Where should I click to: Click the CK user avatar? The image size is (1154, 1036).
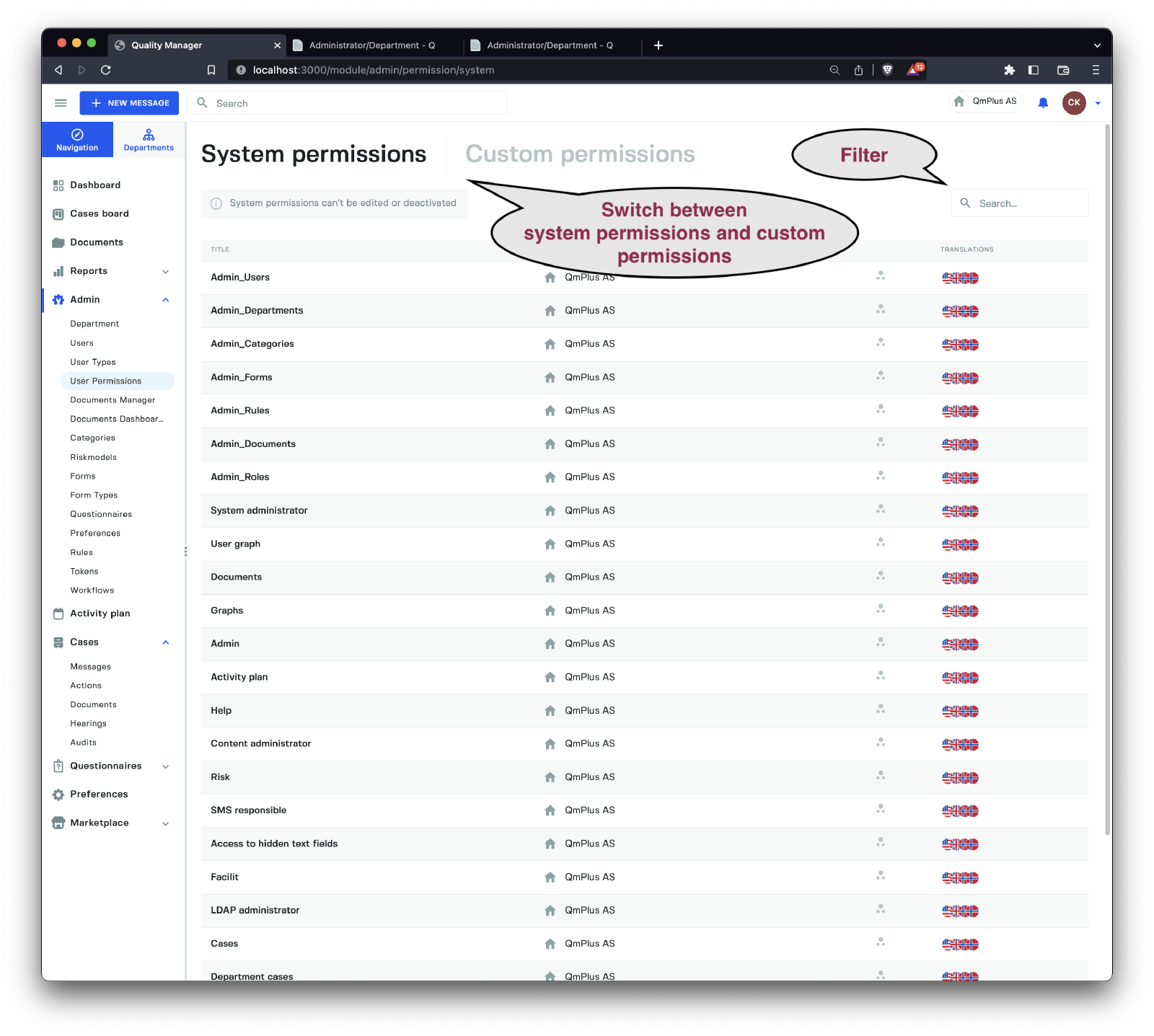click(x=1073, y=102)
